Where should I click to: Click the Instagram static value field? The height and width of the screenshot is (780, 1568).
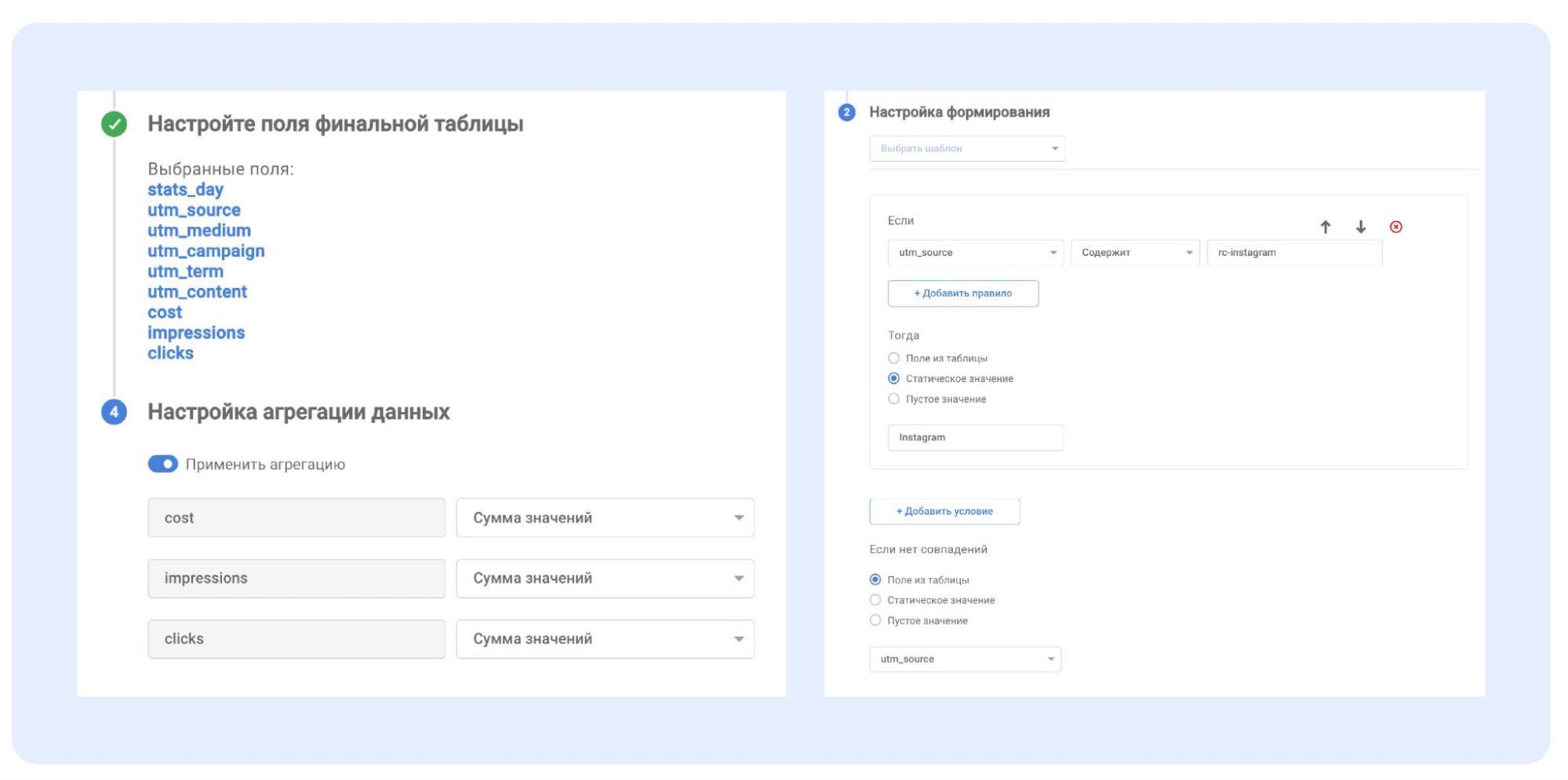pyautogui.click(x=975, y=438)
